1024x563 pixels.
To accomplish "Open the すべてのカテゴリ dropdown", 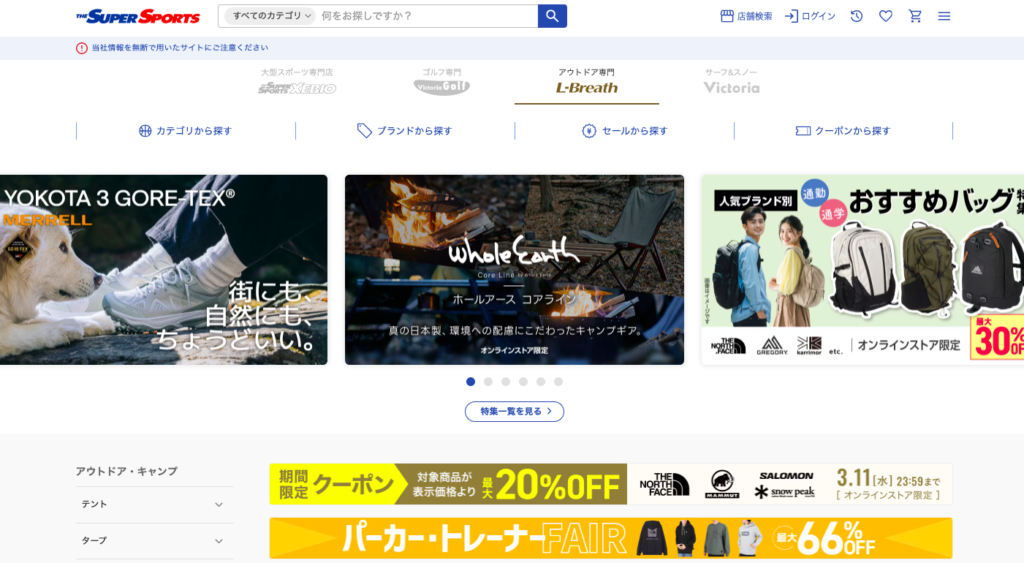I will [x=270, y=16].
